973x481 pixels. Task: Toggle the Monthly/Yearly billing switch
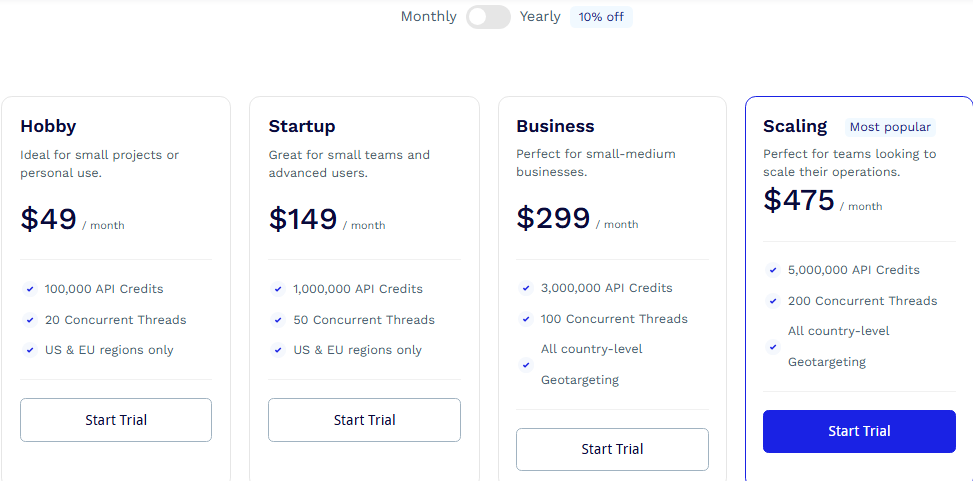pyautogui.click(x=488, y=17)
